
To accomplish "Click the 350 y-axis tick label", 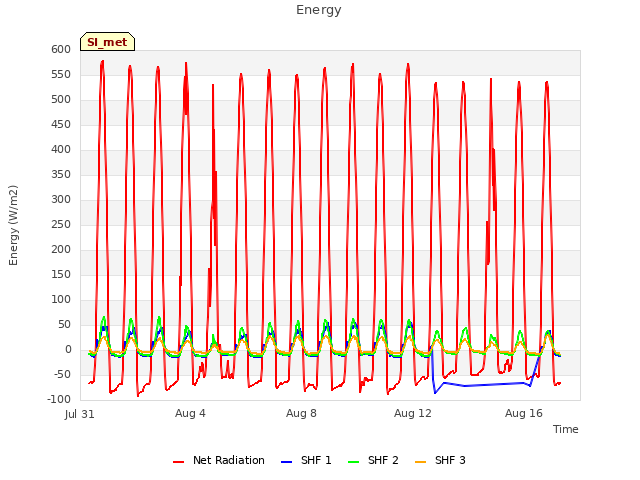I will tap(61, 175).
